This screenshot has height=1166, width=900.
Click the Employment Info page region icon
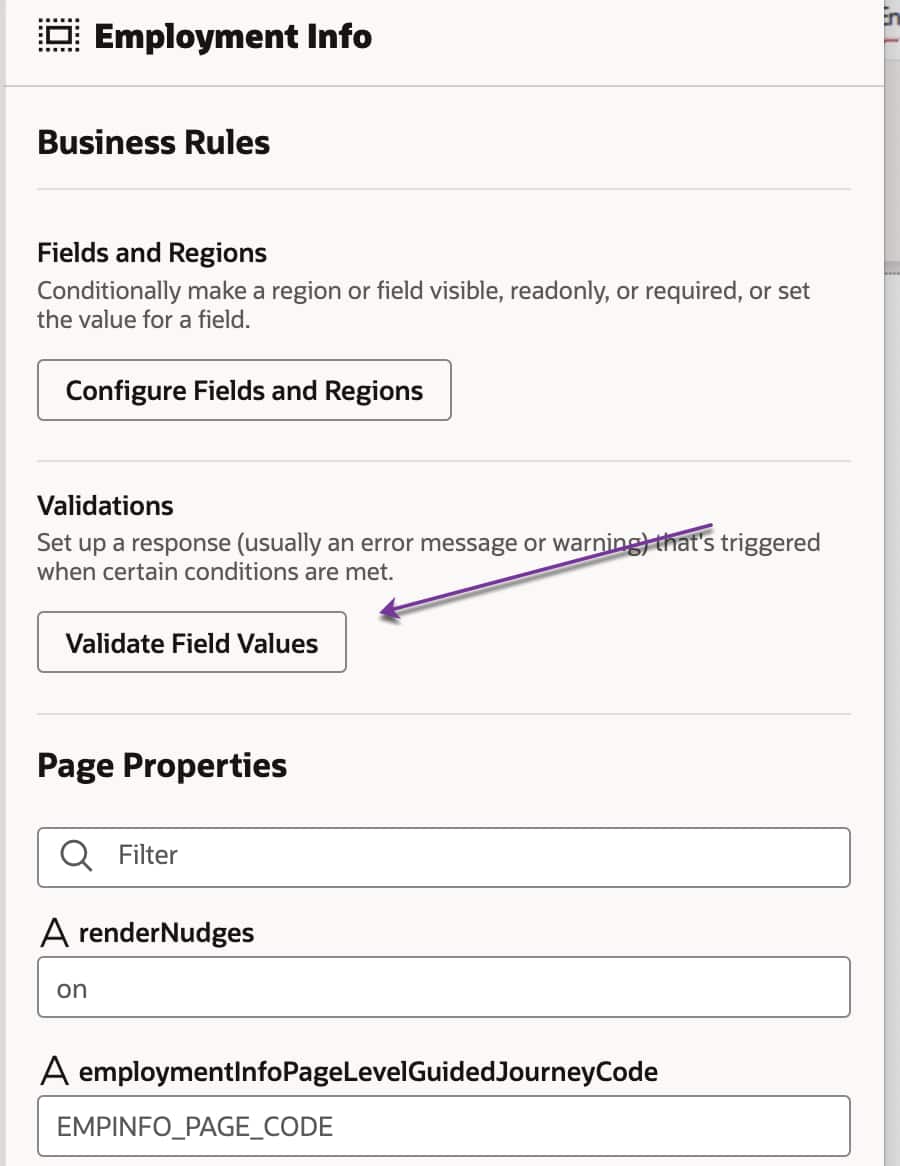(58, 36)
